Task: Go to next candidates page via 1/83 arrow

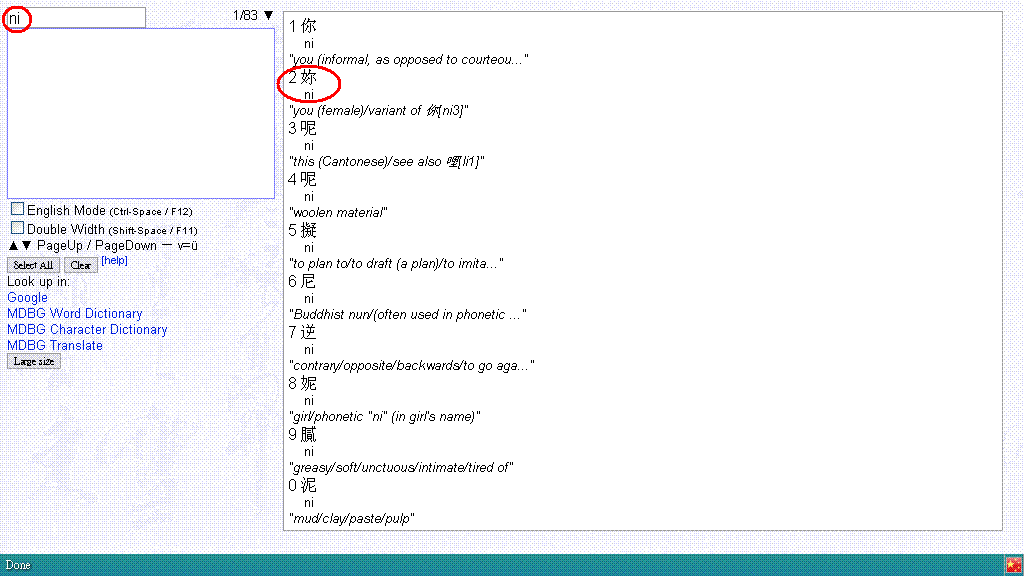Action: 268,15
